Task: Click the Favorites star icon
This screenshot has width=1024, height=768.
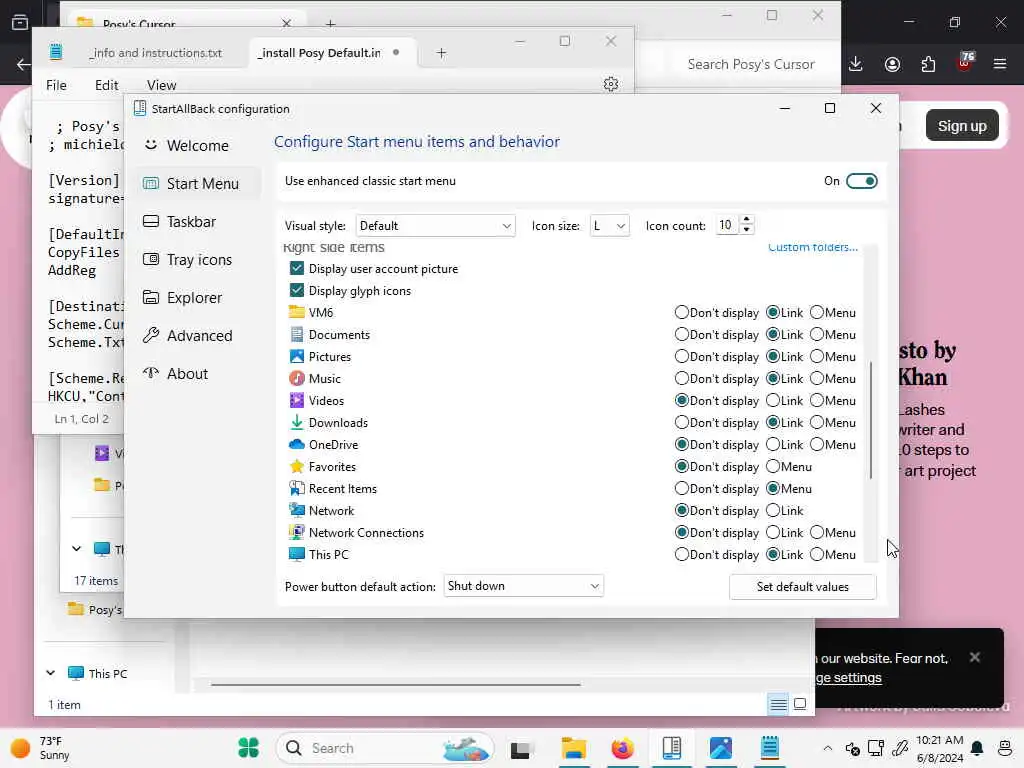Action: tap(296, 466)
